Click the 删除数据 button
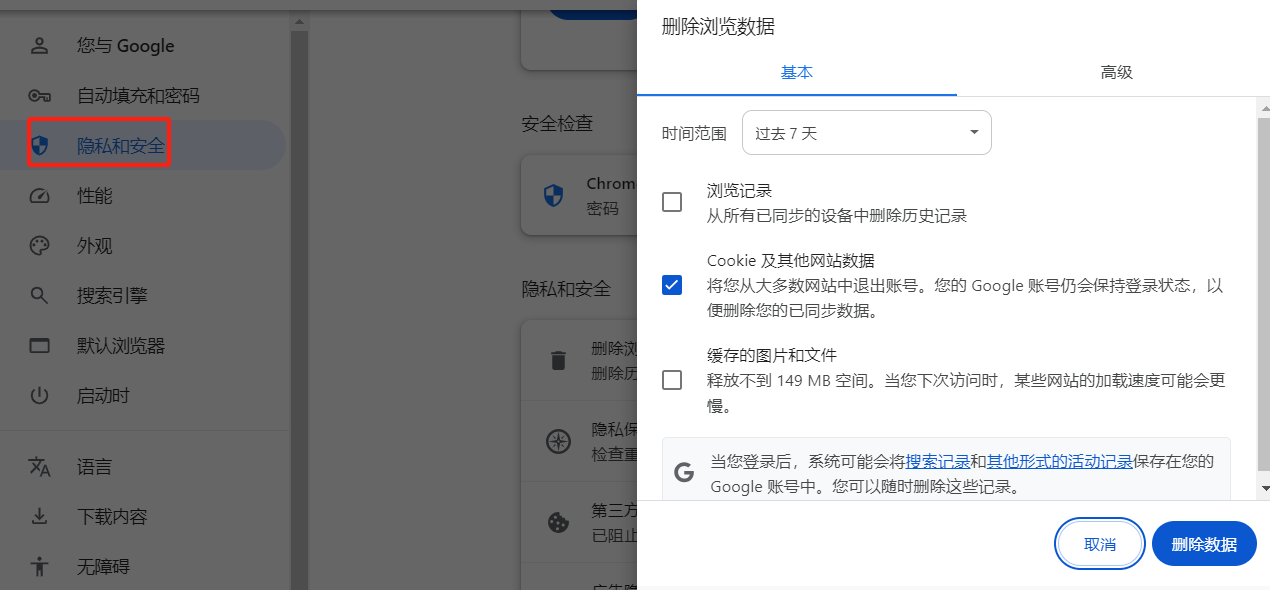 [x=1203, y=543]
